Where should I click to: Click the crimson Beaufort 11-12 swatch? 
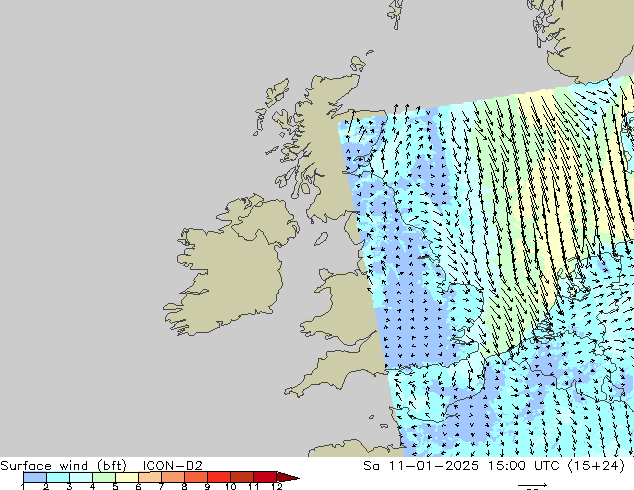[x=265, y=477]
